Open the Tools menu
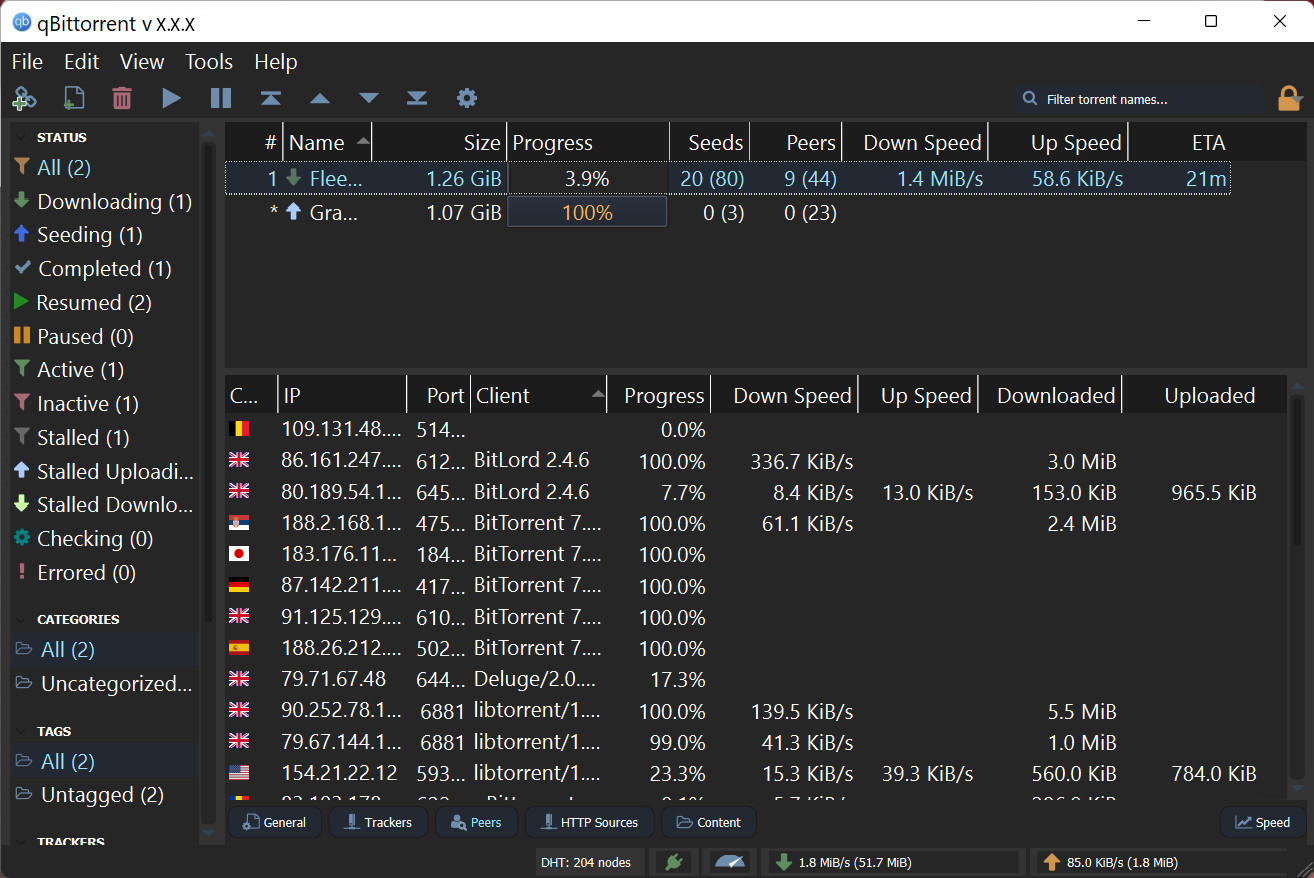 coord(209,62)
